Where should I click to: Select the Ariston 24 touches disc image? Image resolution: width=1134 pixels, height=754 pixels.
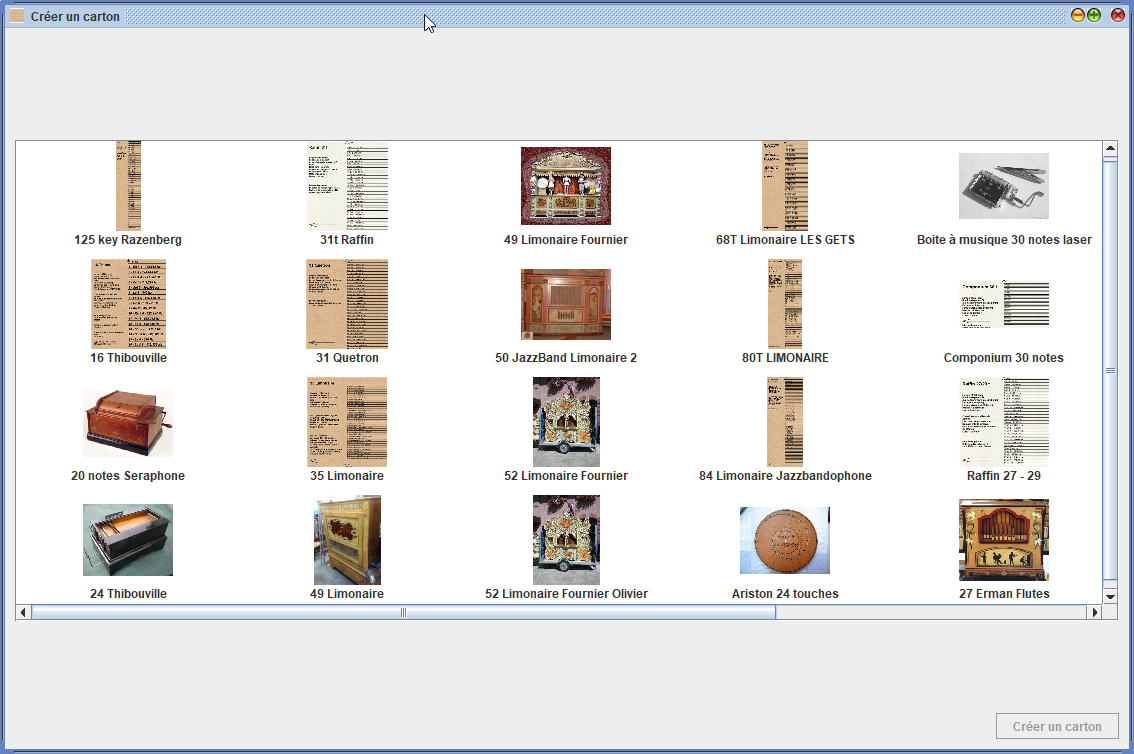pyautogui.click(x=784, y=540)
